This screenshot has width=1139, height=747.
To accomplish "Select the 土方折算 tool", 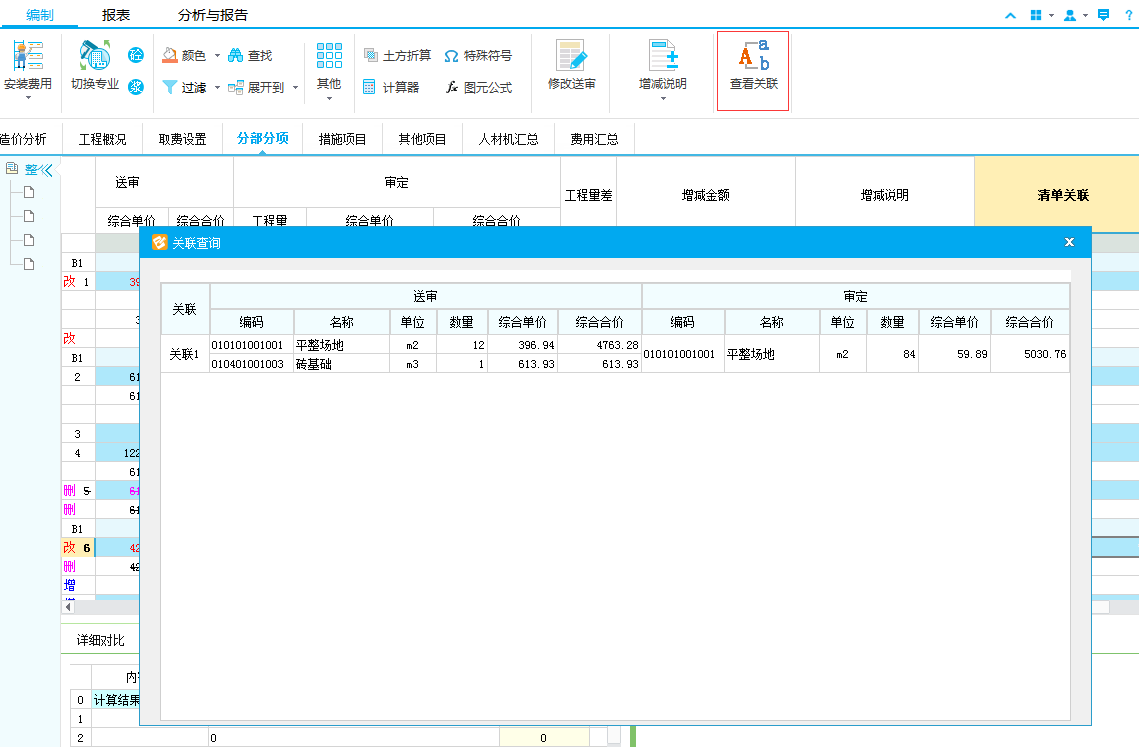I will click(371, 56).
